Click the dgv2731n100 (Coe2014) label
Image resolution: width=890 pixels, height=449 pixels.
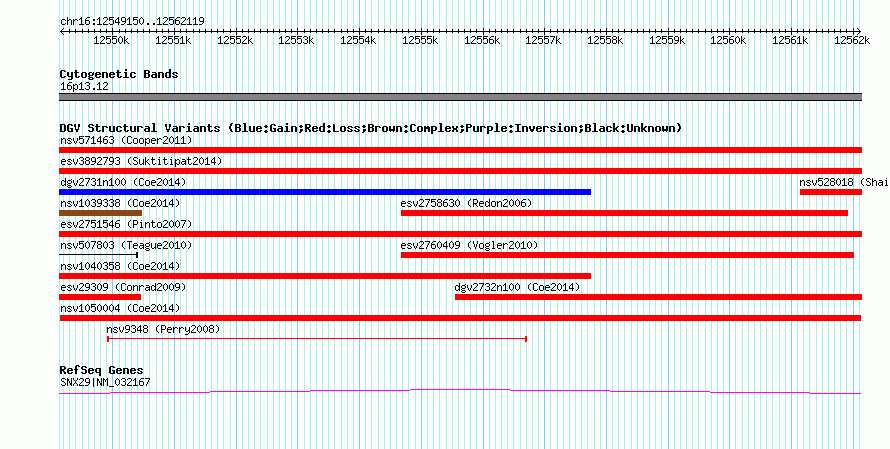coord(123,182)
